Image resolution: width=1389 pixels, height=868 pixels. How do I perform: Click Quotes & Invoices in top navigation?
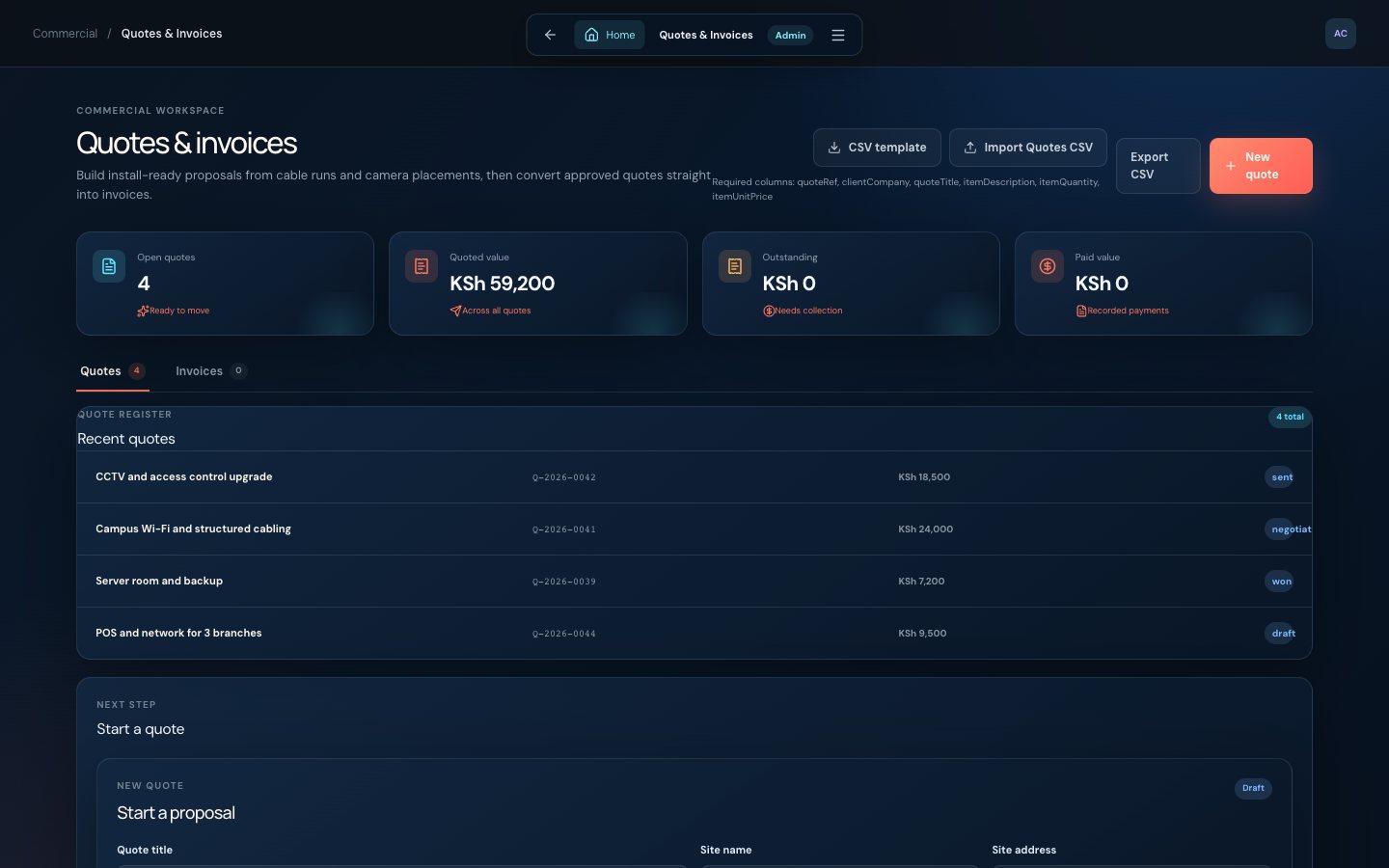706,35
